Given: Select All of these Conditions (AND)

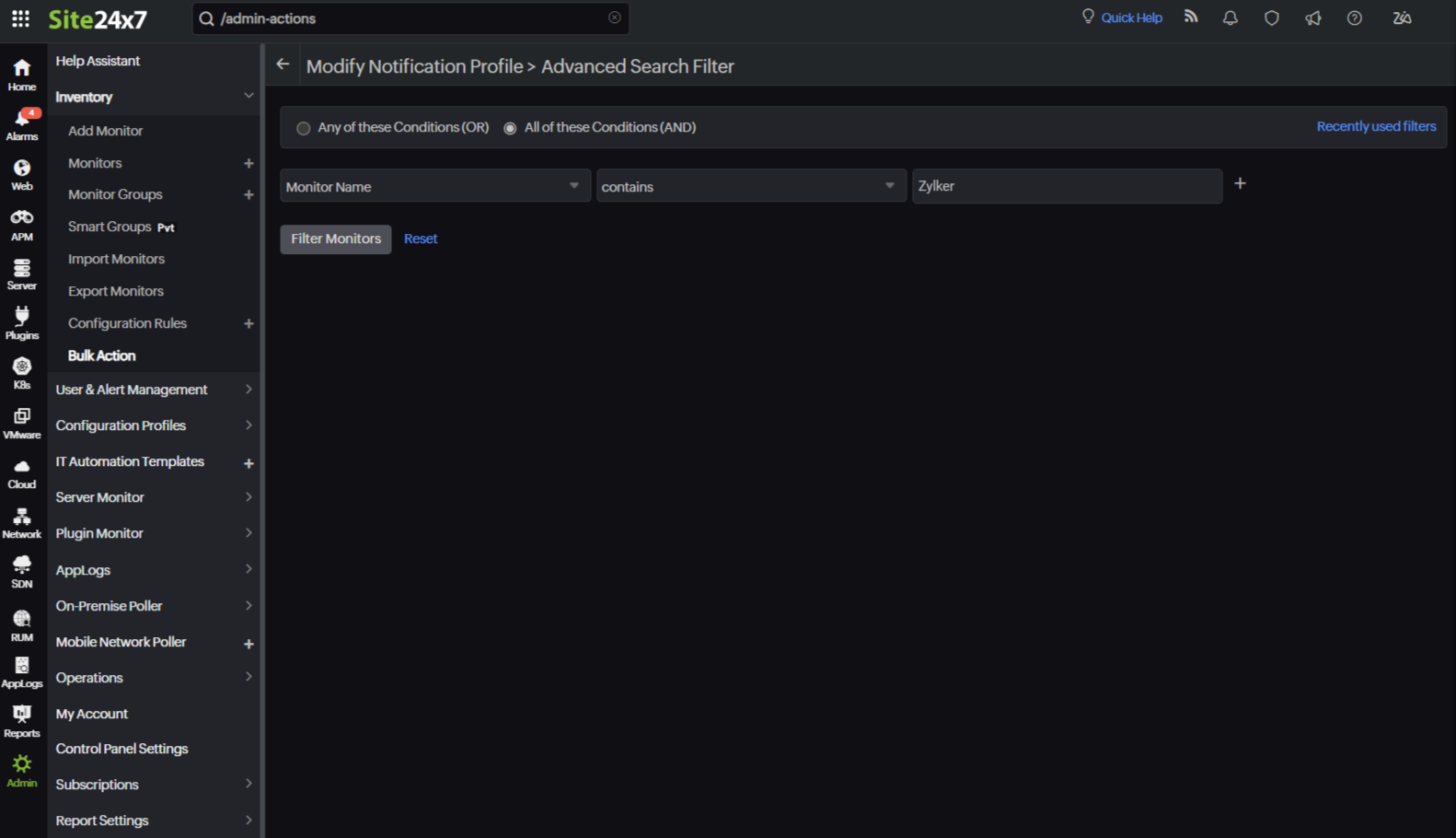Looking at the screenshot, I should coord(510,128).
